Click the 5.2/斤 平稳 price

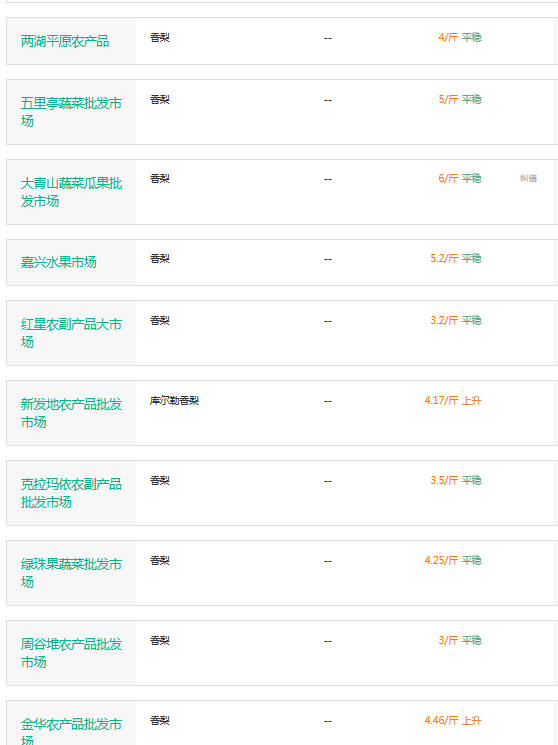tap(456, 258)
